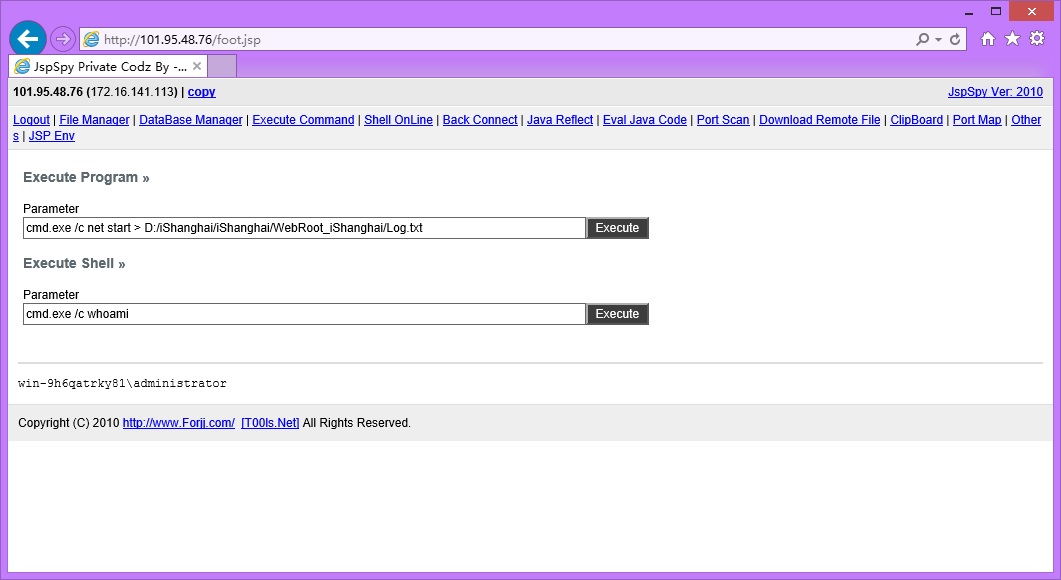Close the browser window
This screenshot has width=1061, height=580.
coord(1031,12)
